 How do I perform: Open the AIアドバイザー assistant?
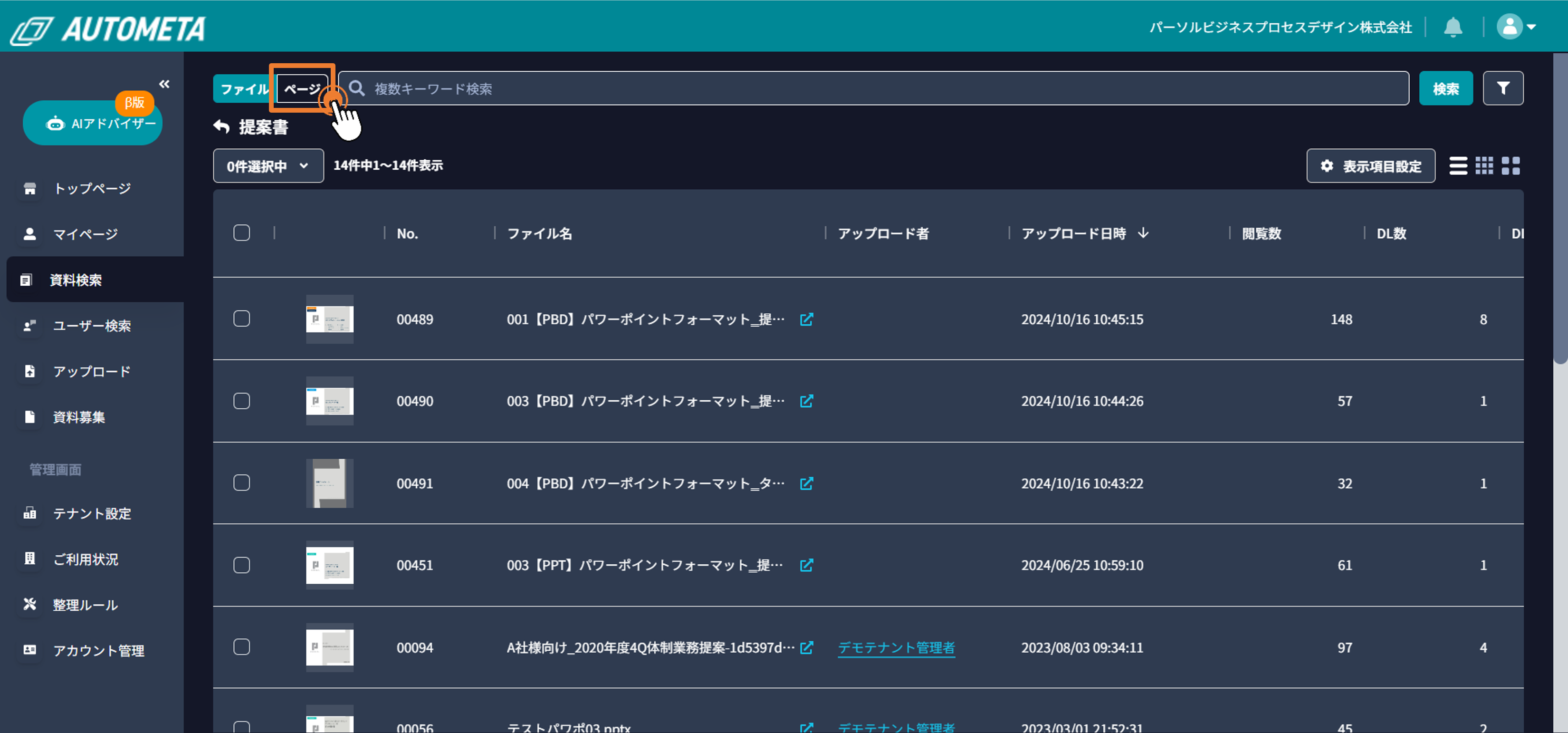click(x=93, y=123)
